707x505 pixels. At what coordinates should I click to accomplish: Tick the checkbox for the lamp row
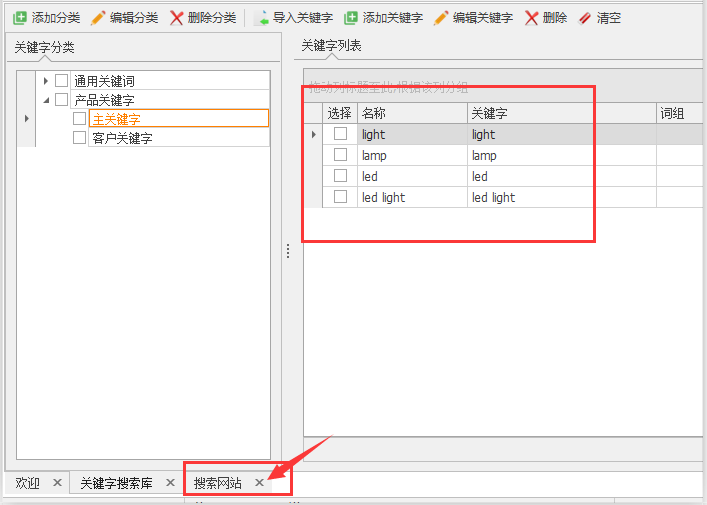340,155
